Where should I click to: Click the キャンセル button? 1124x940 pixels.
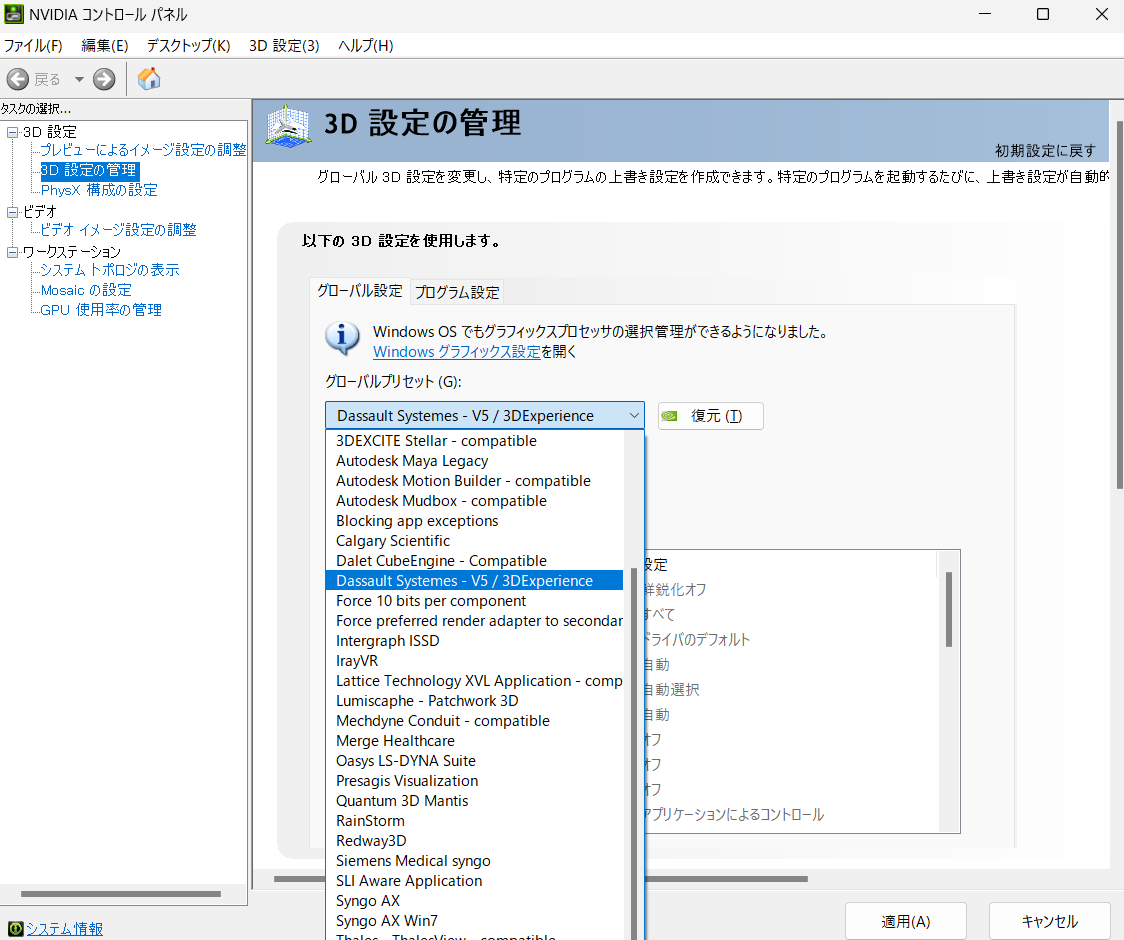point(1049,921)
